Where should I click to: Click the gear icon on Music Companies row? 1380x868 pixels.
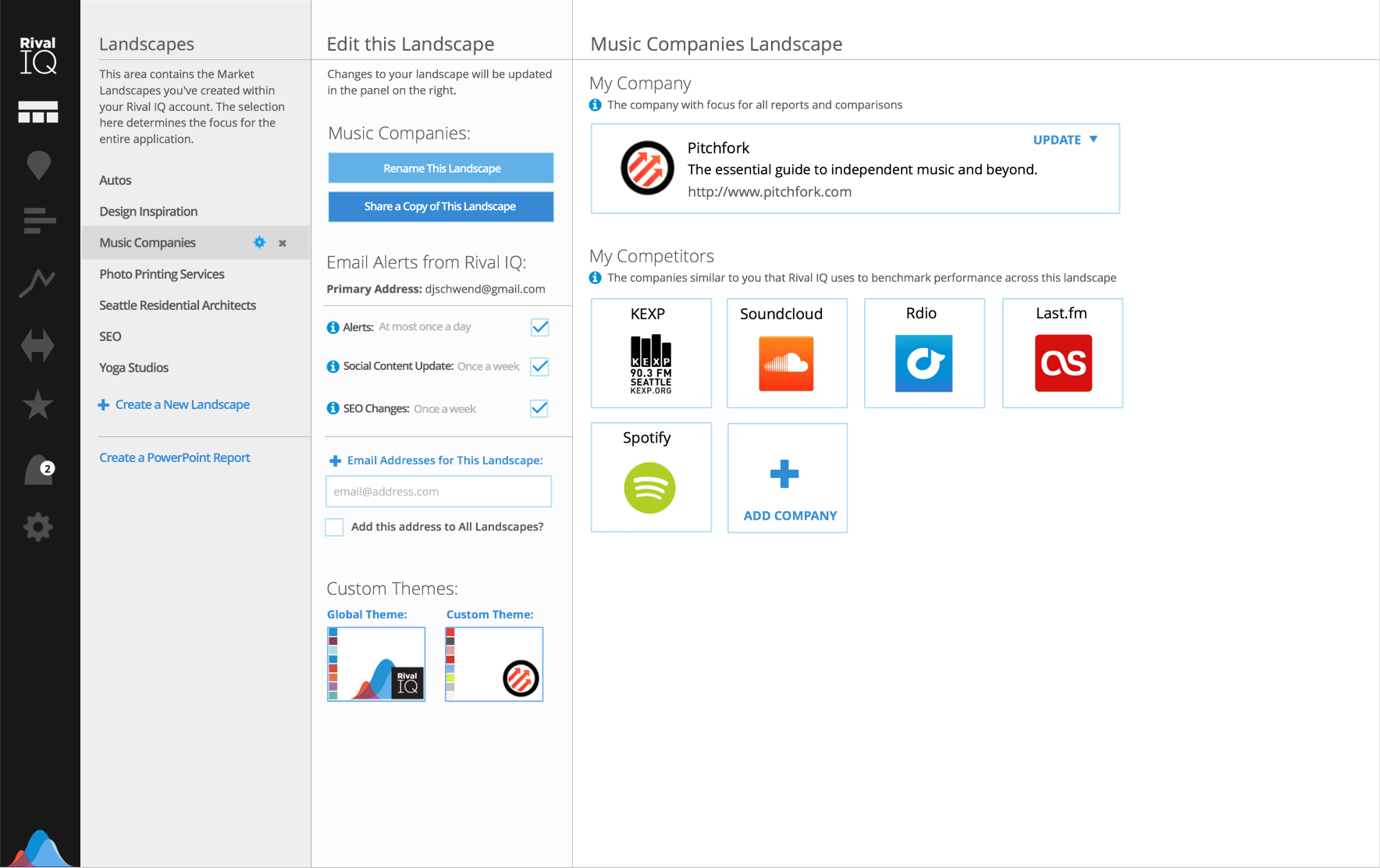click(259, 243)
